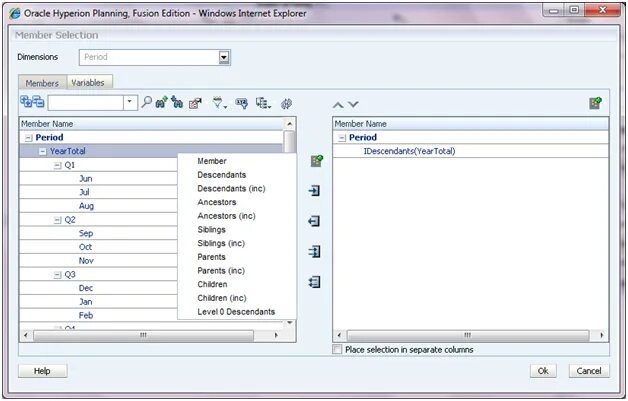Screen dimensions: 628x401
Task: Click the left tree scroll up arrow
Action: pyautogui.click(x=290, y=124)
